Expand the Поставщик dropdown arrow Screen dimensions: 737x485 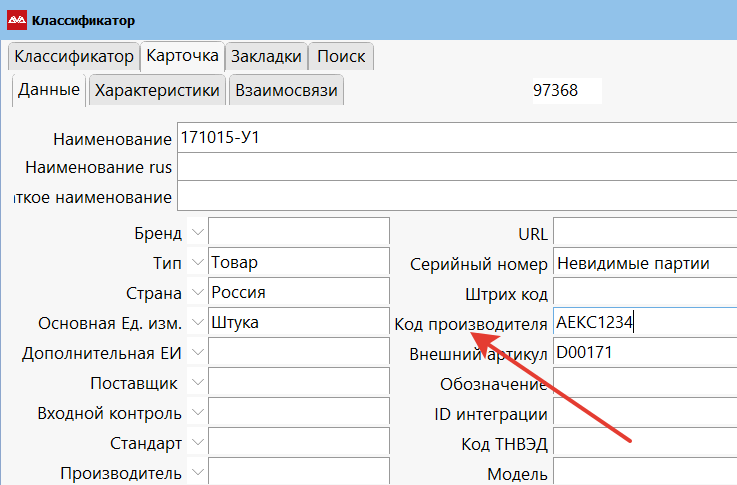coord(197,383)
